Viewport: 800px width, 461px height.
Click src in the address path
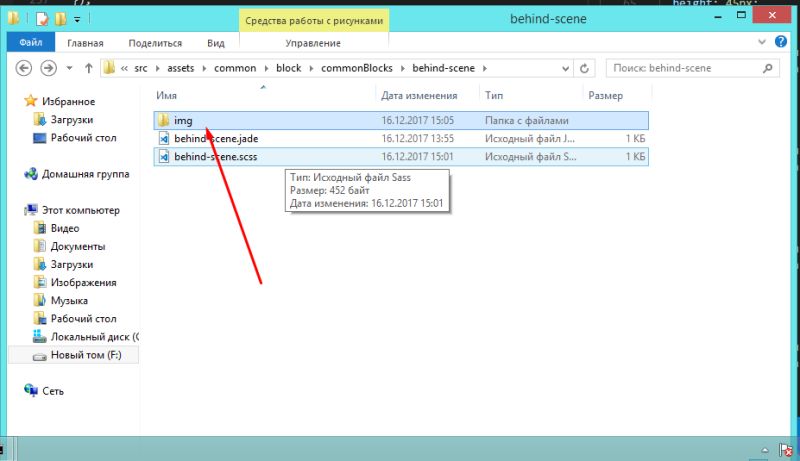[x=141, y=68]
